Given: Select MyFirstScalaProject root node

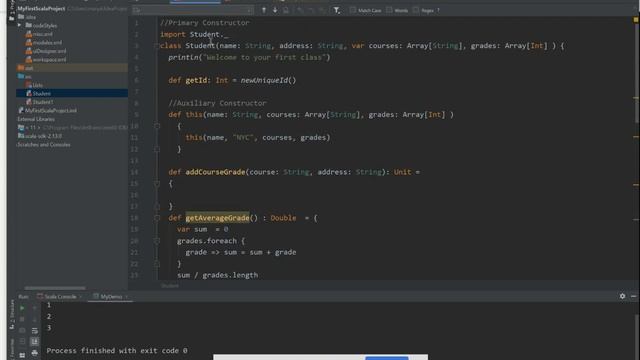Looking at the screenshot, I should 41,8.
